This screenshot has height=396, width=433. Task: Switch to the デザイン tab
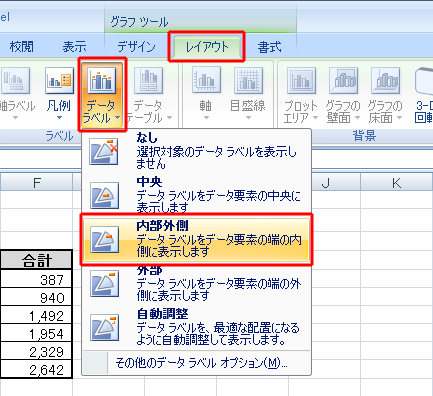tap(136, 47)
